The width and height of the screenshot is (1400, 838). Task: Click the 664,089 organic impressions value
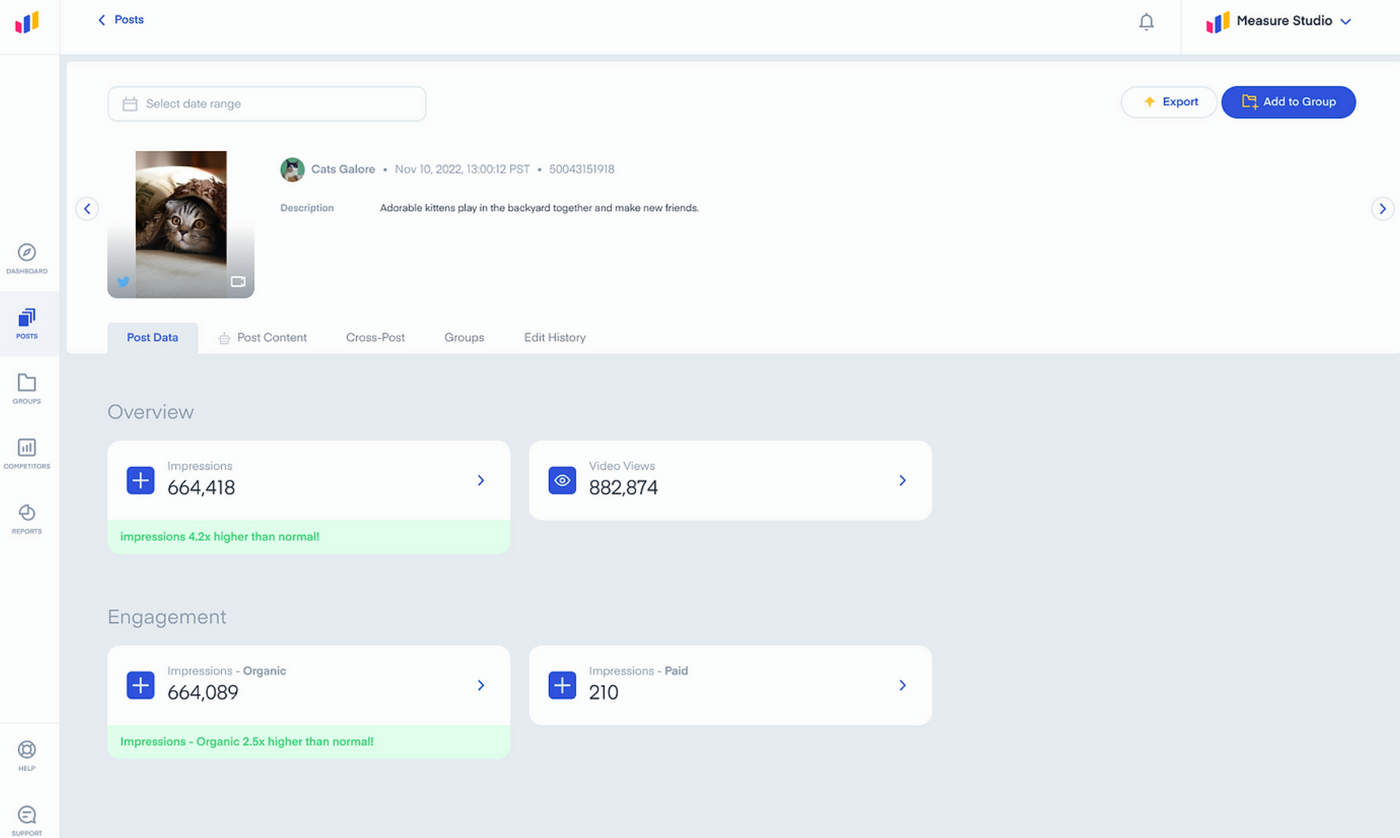[203, 693]
